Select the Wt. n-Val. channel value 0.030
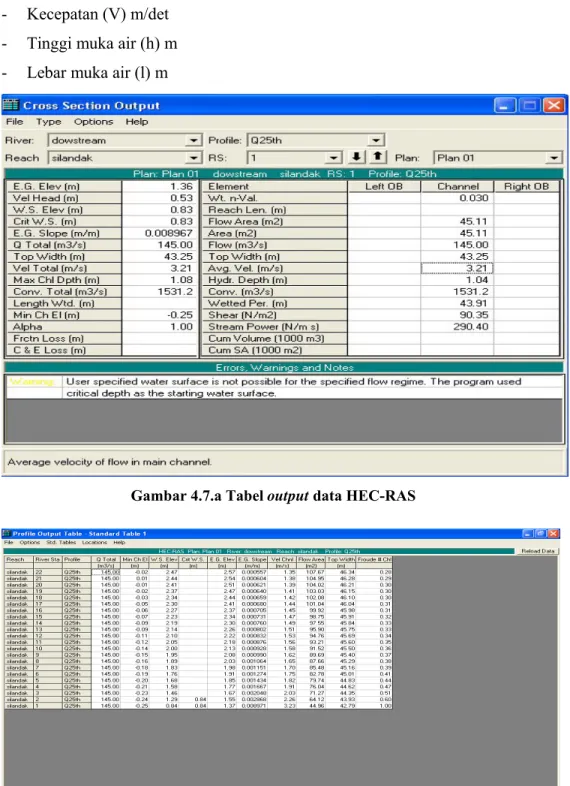The height and width of the screenshot is (786, 570). tap(457, 198)
